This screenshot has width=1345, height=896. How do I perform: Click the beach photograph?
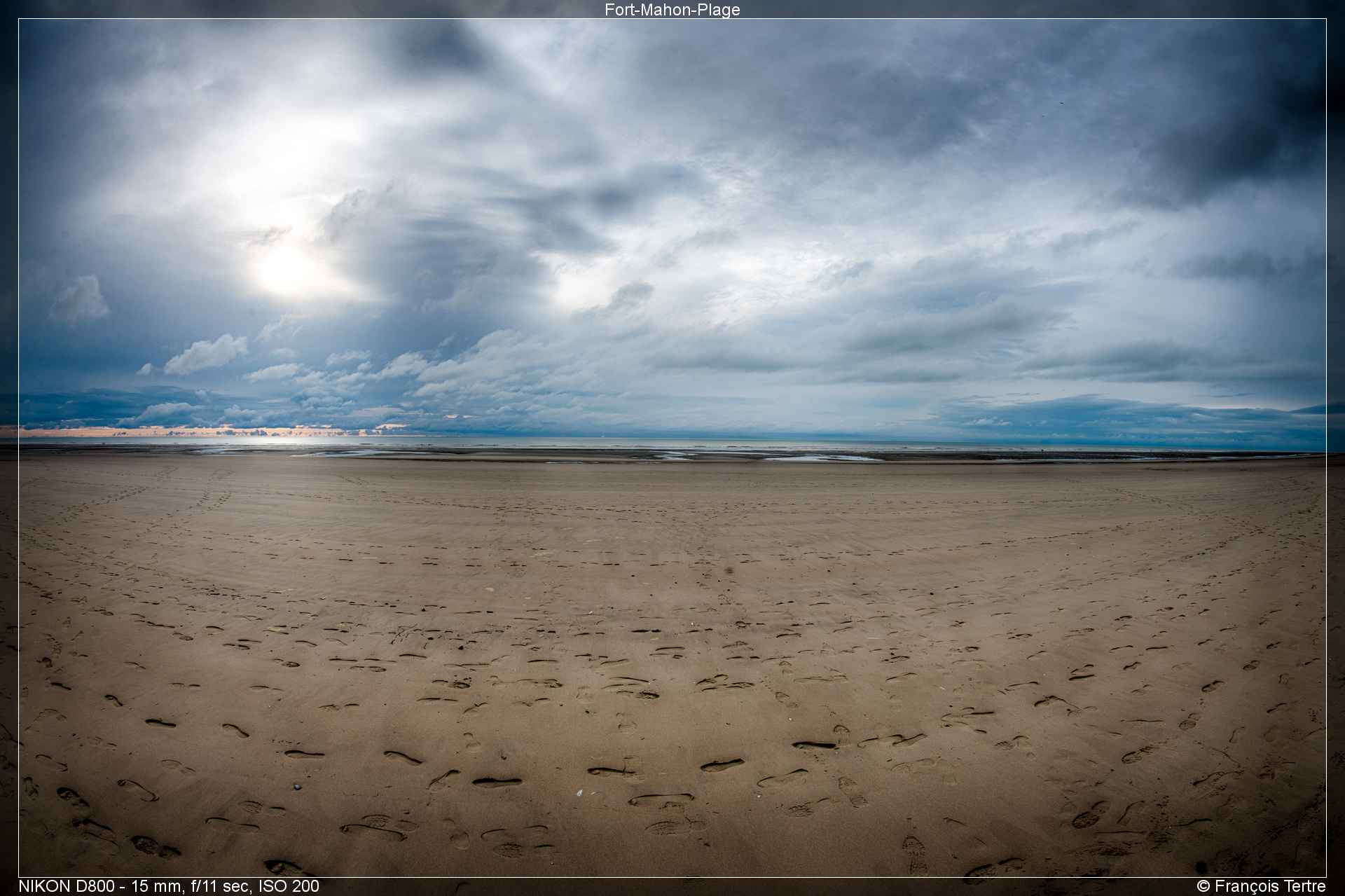click(x=672, y=448)
